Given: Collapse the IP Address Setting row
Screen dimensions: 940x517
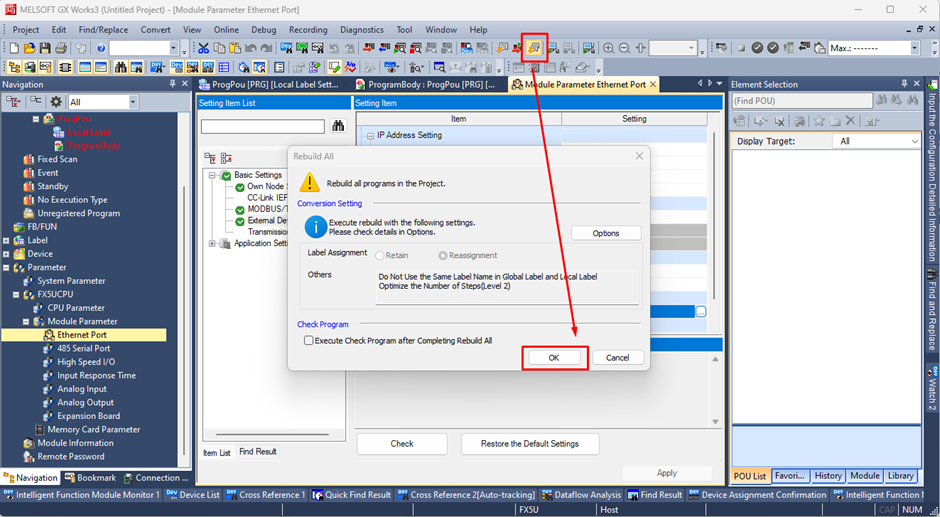Looking at the screenshot, I should pyautogui.click(x=370, y=136).
